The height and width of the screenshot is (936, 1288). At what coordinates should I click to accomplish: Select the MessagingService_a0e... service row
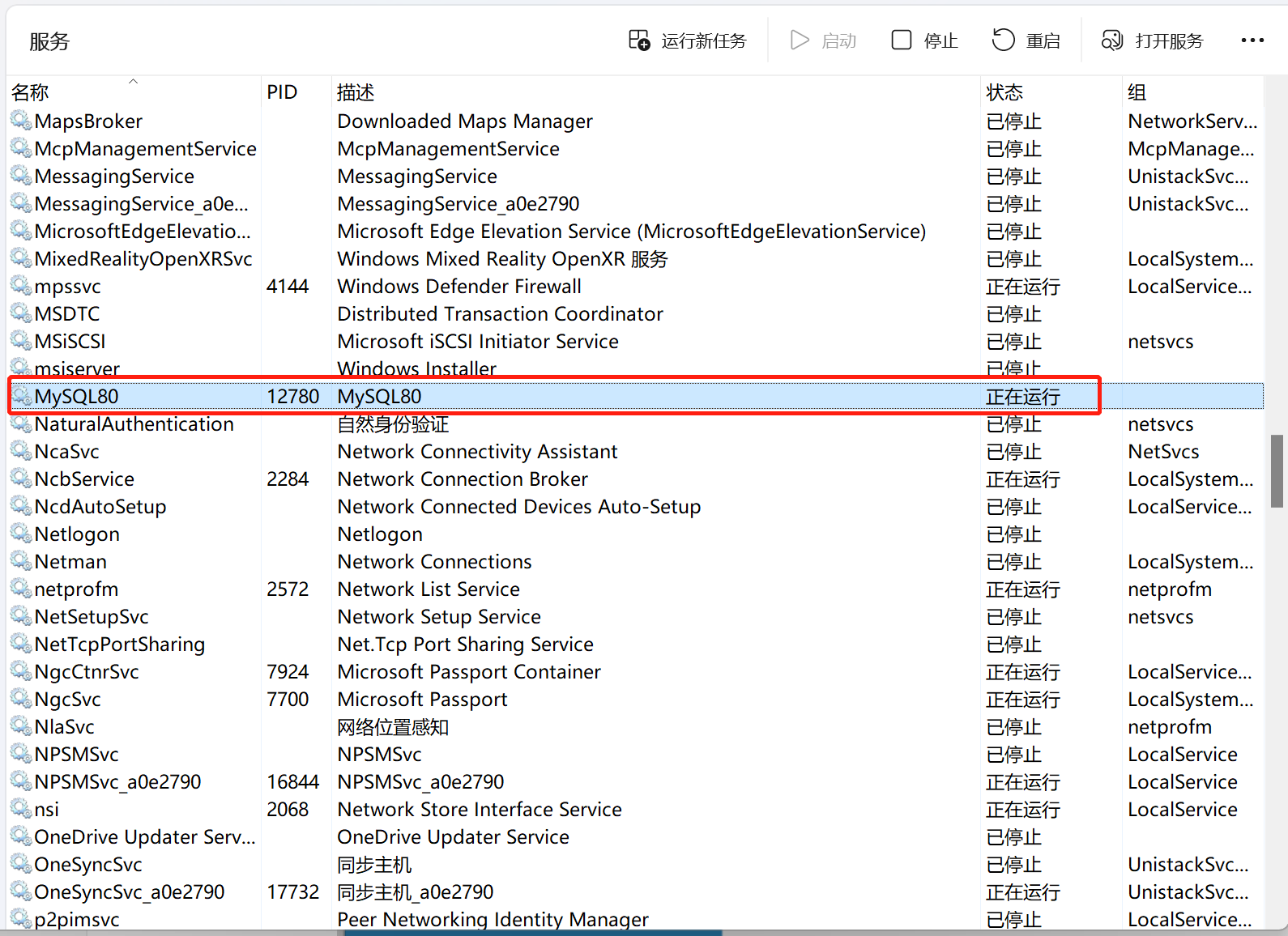point(635,203)
